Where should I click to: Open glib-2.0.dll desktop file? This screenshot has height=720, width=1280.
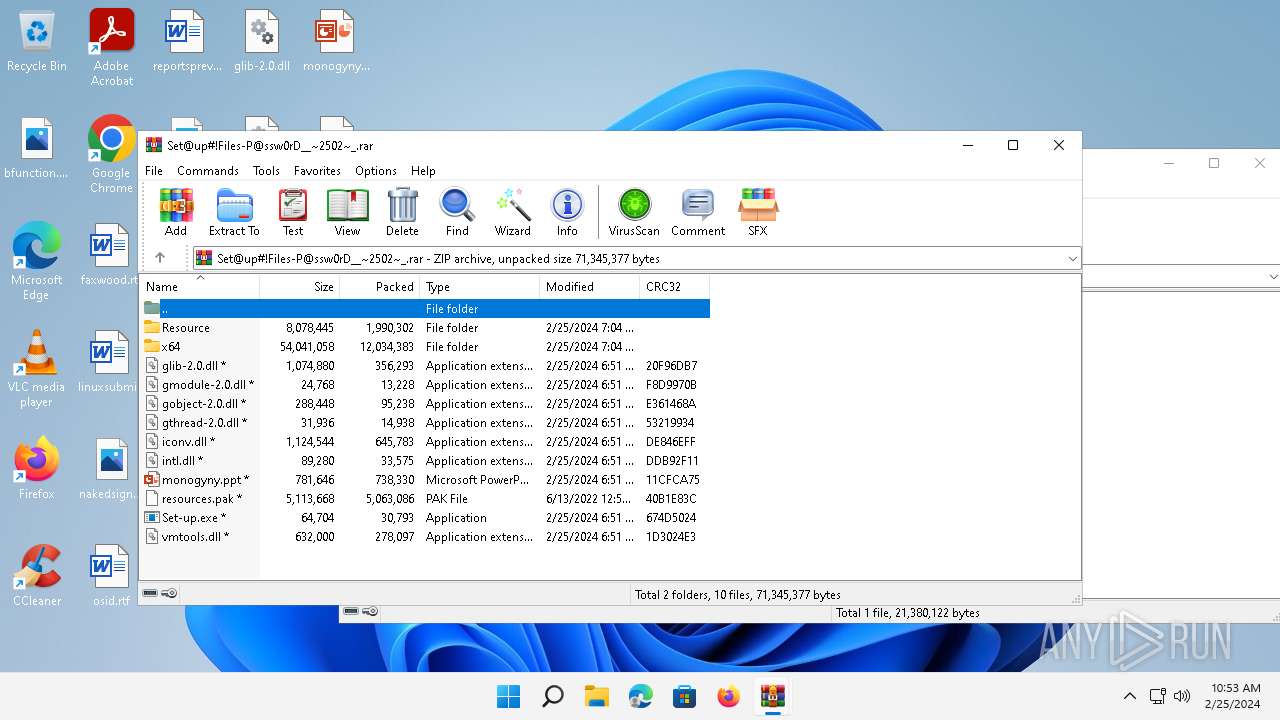click(x=262, y=42)
